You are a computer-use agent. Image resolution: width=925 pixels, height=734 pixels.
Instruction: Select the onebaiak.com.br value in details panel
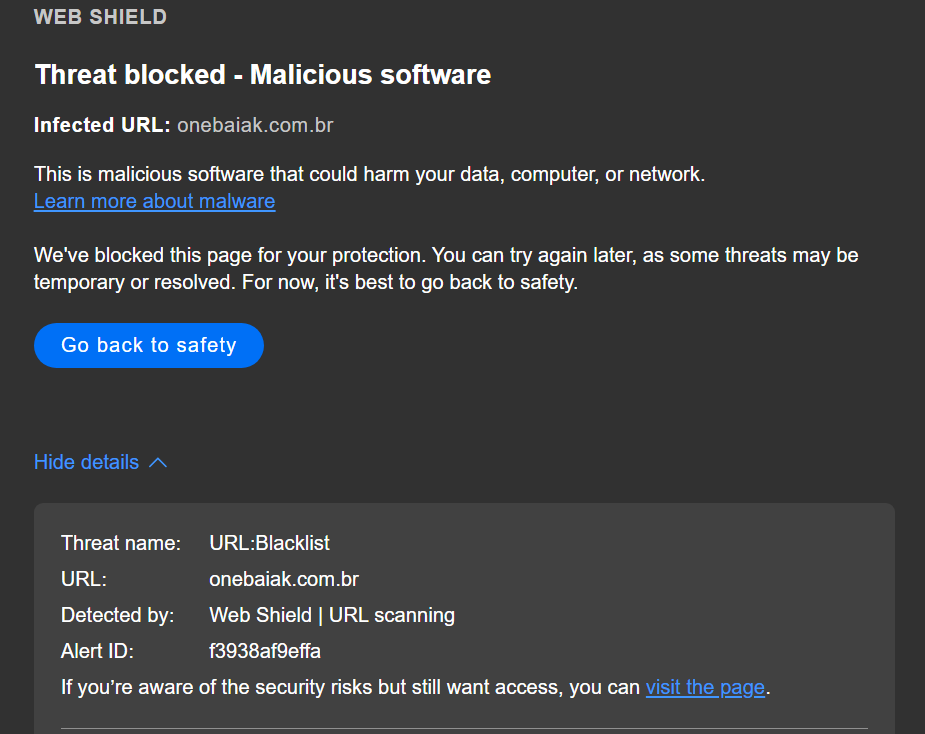pos(283,579)
